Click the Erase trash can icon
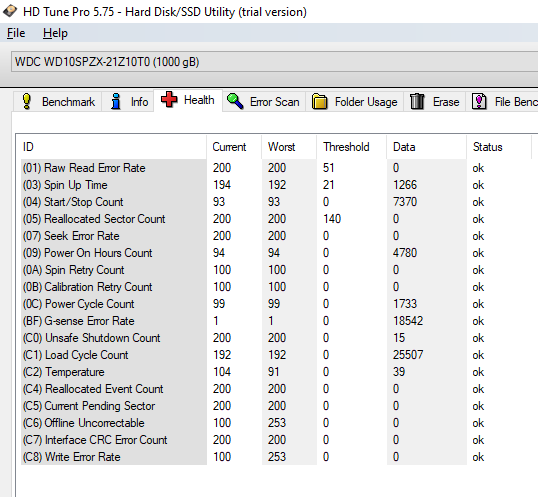This screenshot has width=538, height=497. coord(417,102)
